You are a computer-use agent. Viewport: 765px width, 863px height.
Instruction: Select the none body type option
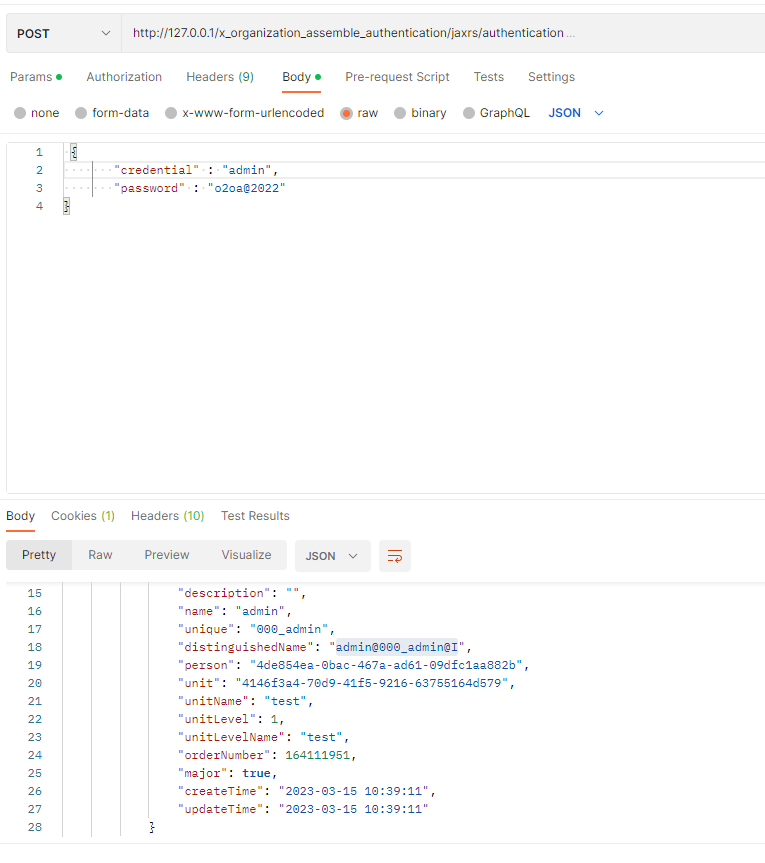pos(20,113)
